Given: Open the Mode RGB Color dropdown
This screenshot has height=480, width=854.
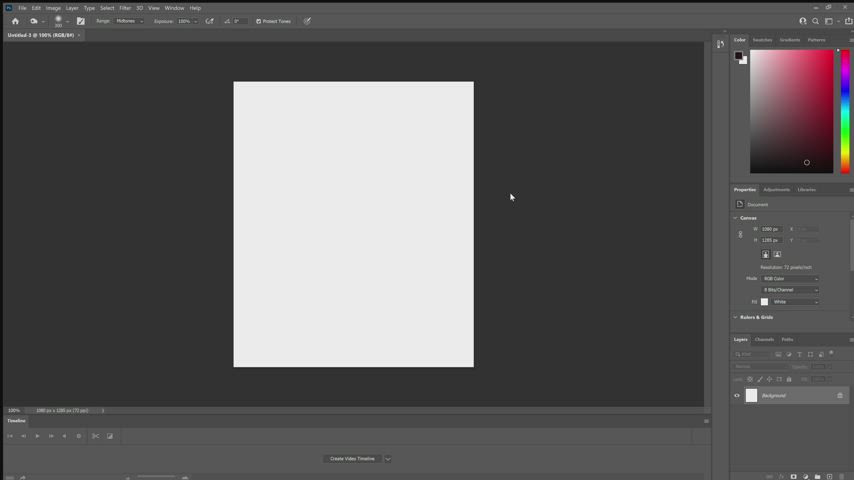Looking at the screenshot, I should [x=790, y=278].
